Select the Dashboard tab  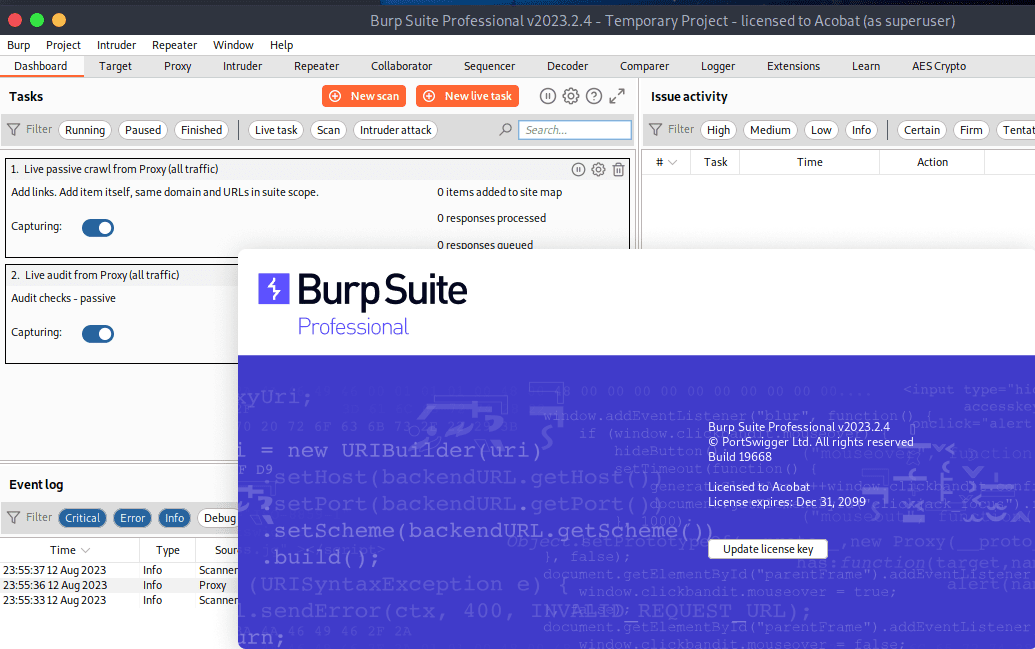point(41,66)
